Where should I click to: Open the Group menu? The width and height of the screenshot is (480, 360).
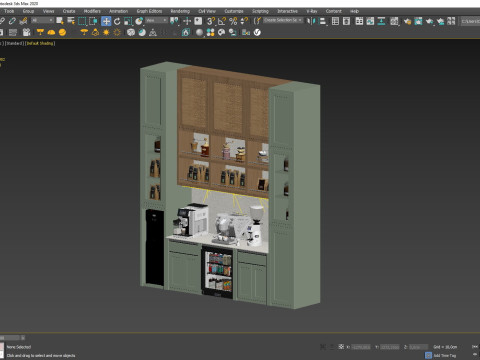pyautogui.click(x=28, y=11)
